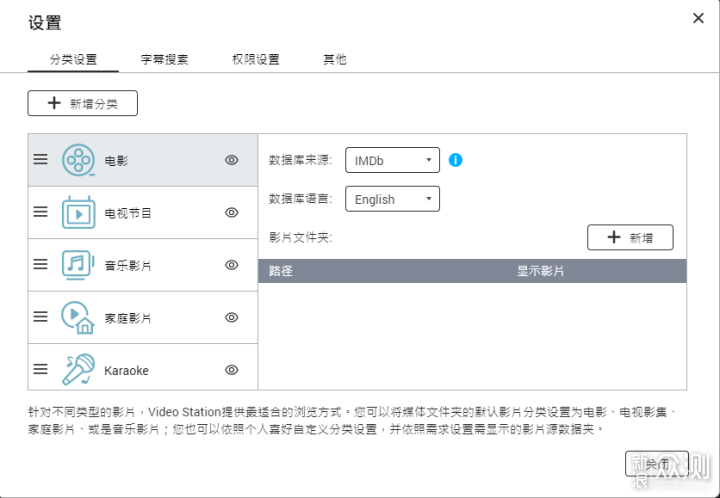Viewport: 720px width, 498px height.
Task: Open the 其他 tab
Action: pyautogui.click(x=335, y=60)
